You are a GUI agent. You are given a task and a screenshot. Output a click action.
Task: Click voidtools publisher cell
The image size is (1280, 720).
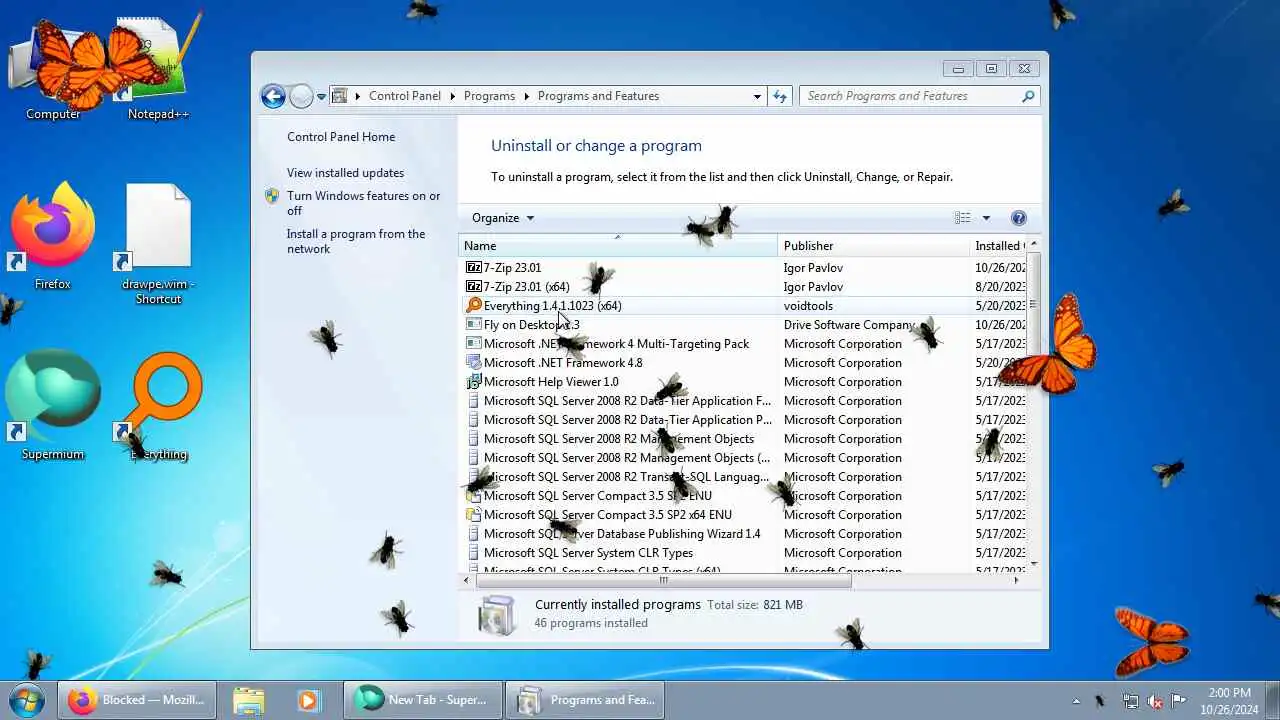coord(808,306)
